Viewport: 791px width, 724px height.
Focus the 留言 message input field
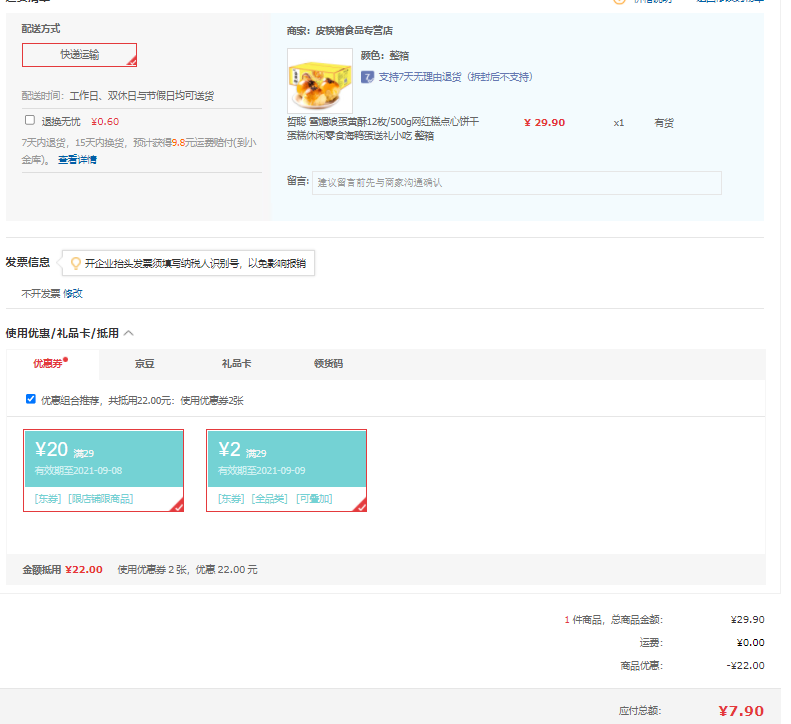click(517, 183)
